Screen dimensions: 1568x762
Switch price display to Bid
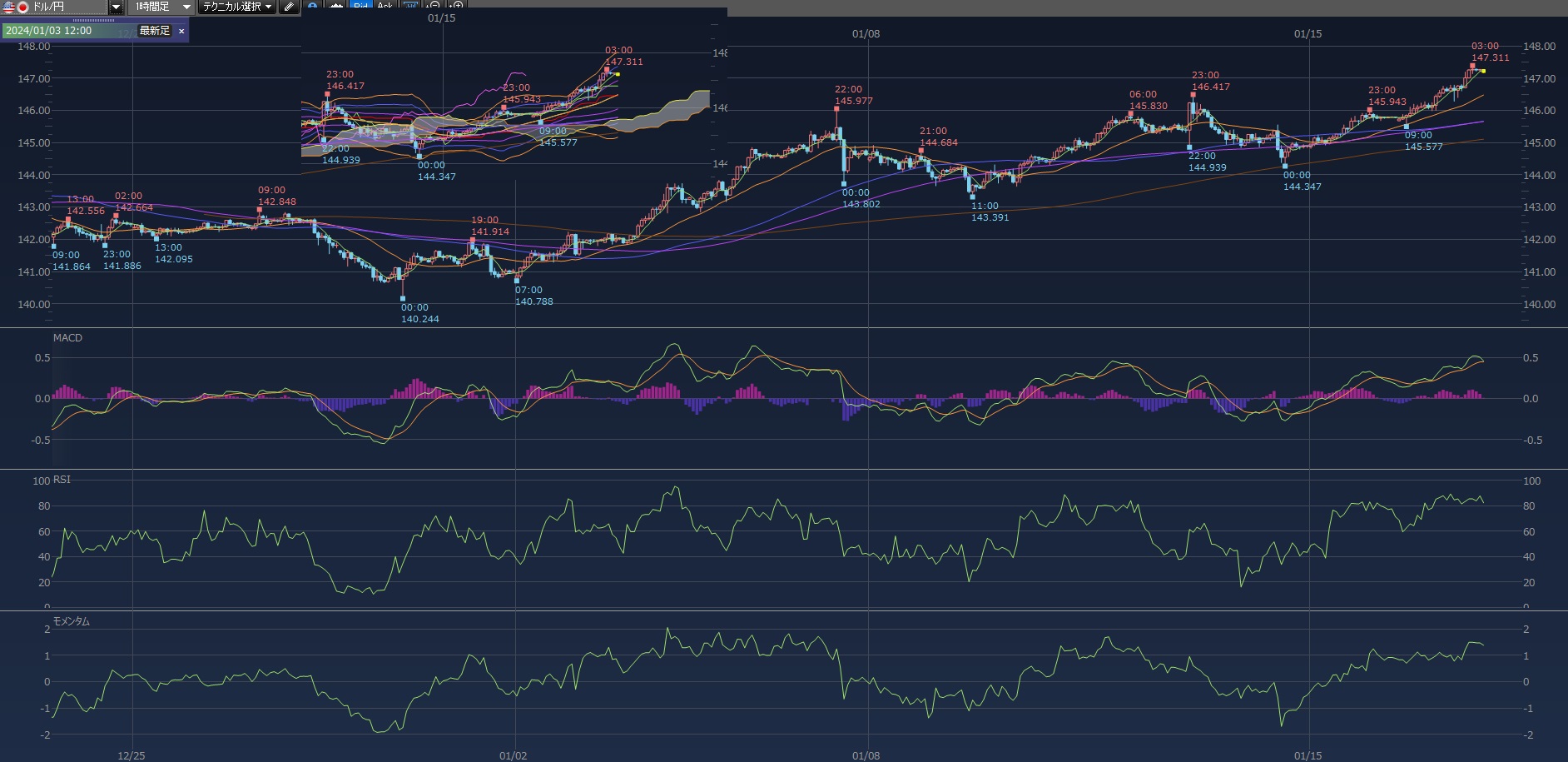(361, 6)
